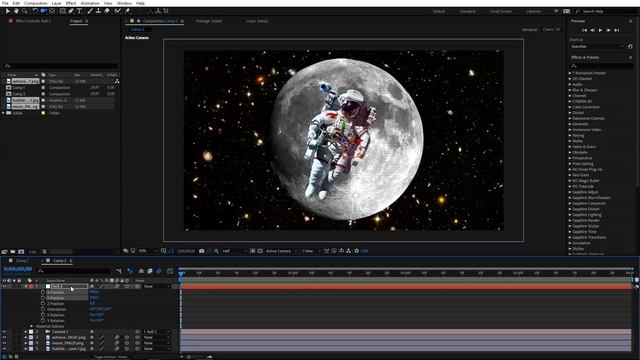Select the Hand tool
The width and height of the screenshot is (640, 360).
pyautogui.click(x=16, y=11)
